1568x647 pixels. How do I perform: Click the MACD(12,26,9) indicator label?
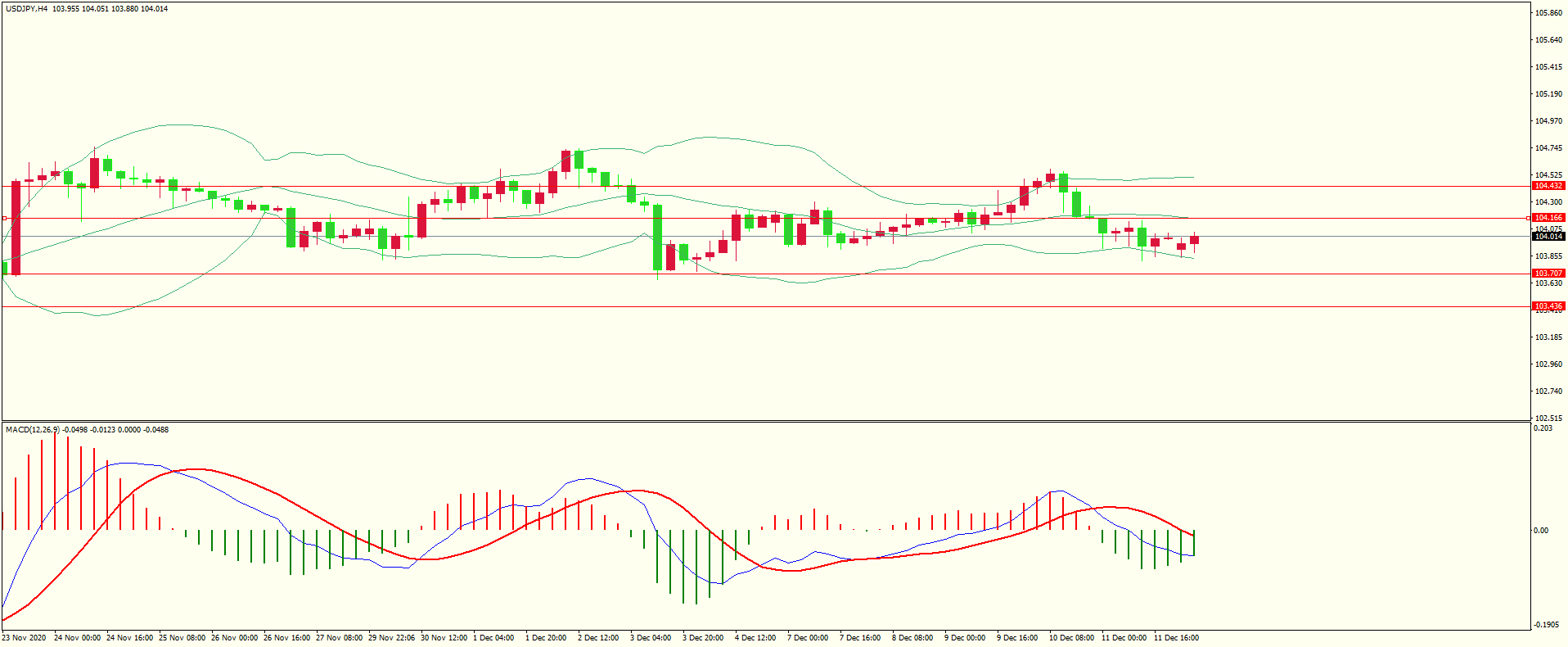pos(32,429)
